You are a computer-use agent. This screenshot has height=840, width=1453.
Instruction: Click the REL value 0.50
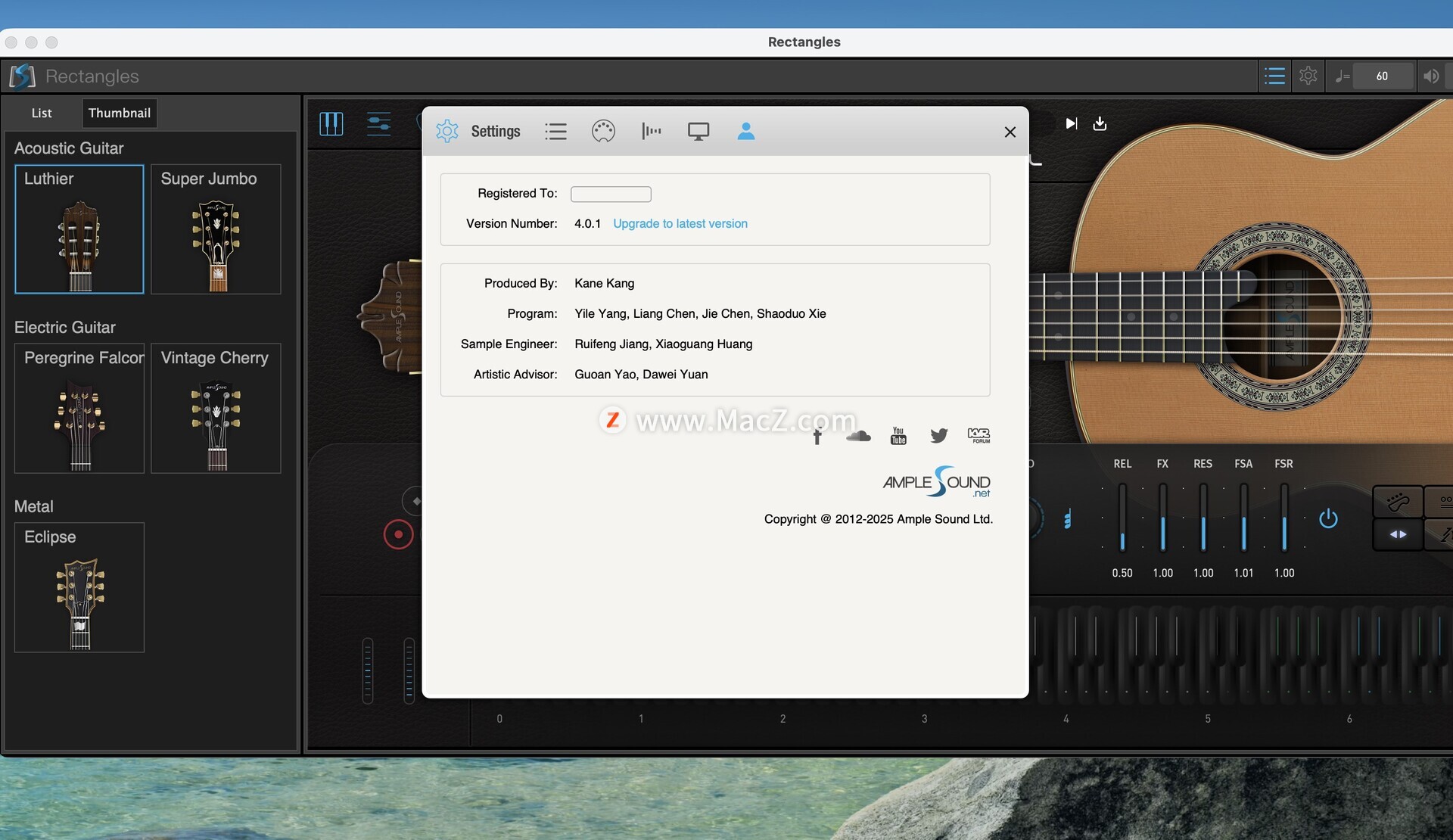point(1122,573)
